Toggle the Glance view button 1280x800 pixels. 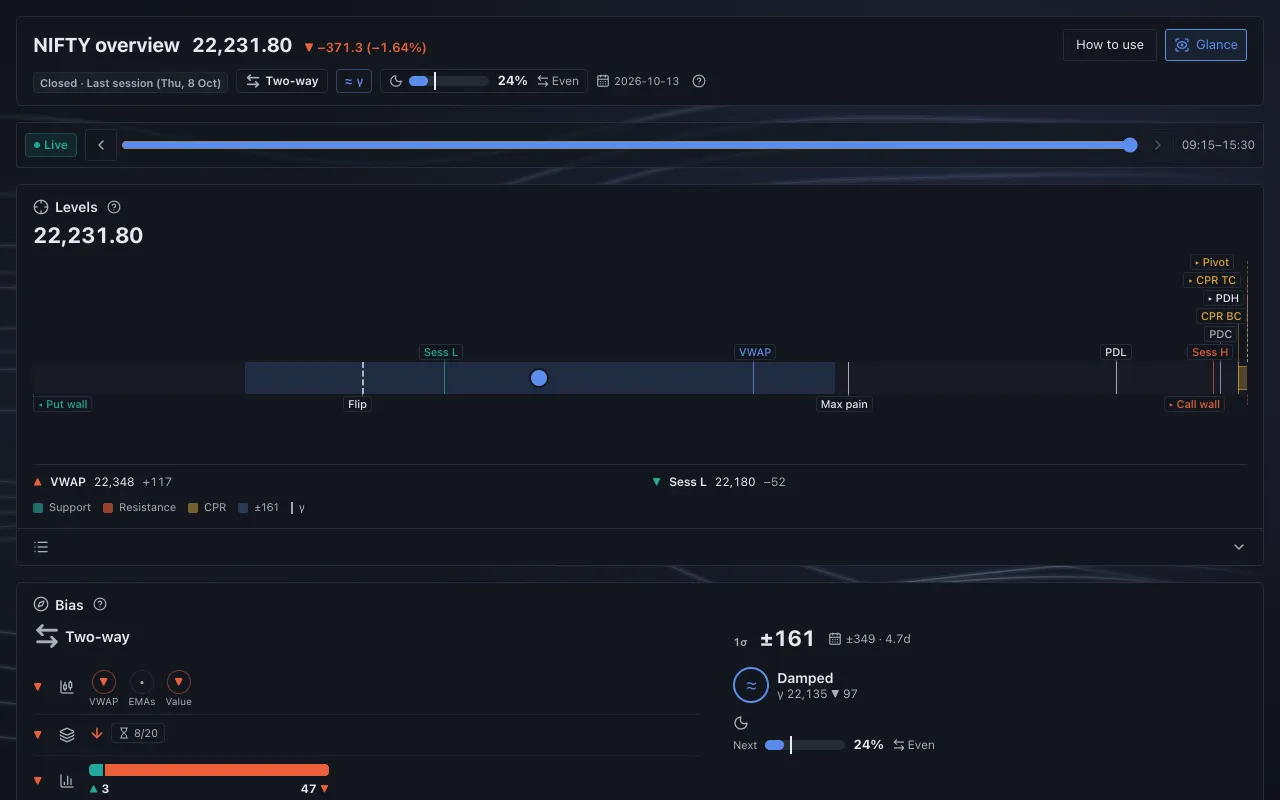(x=1205, y=45)
